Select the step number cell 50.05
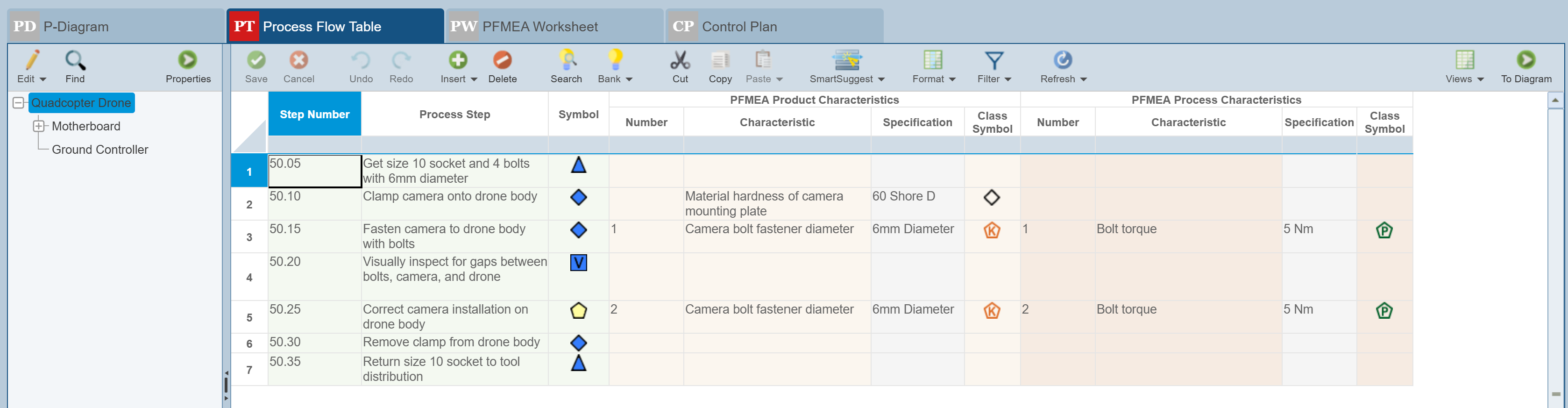The image size is (1568, 408). 315,171
